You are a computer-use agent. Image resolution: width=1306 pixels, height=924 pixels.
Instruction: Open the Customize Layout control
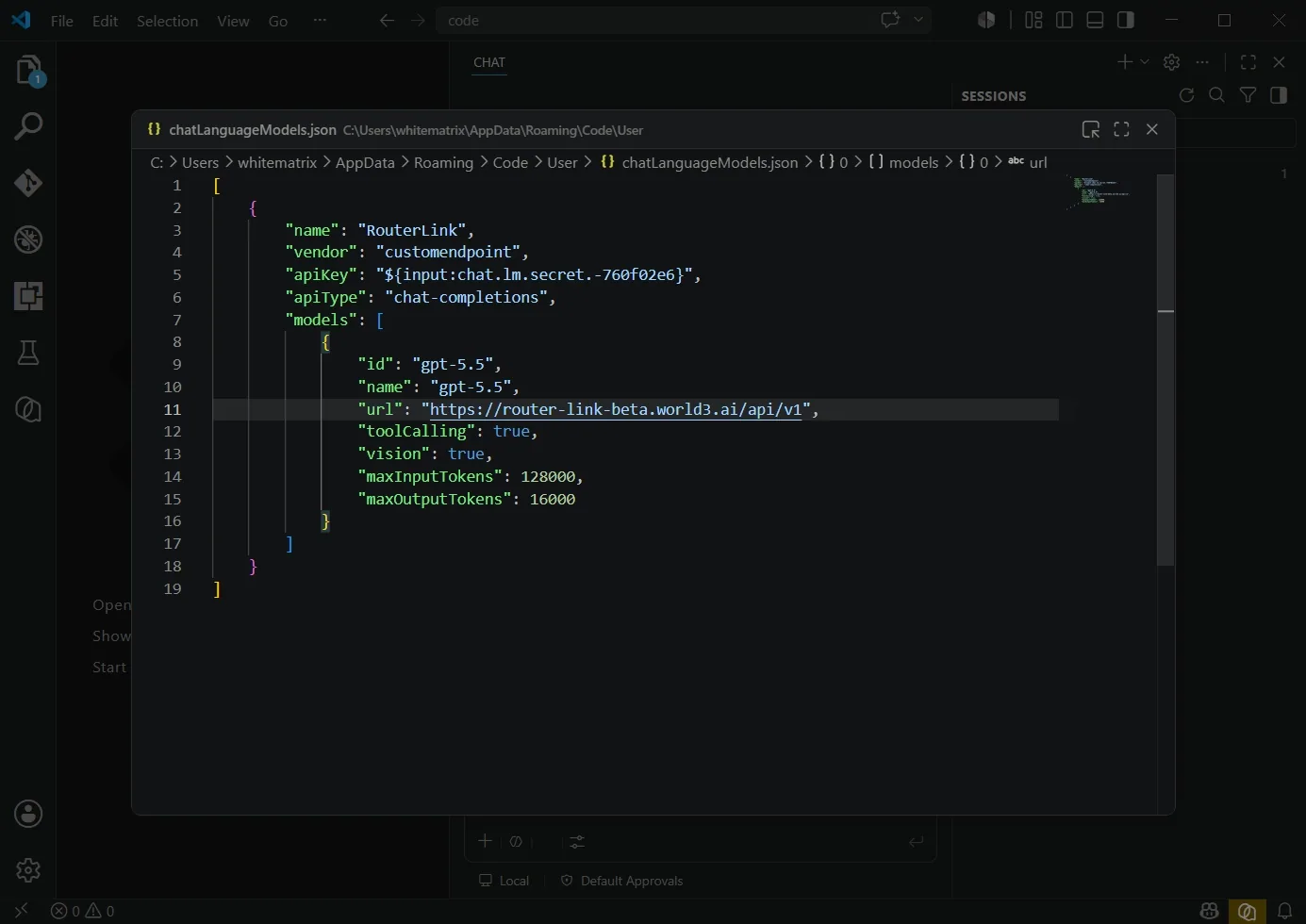pyautogui.click(x=1033, y=20)
